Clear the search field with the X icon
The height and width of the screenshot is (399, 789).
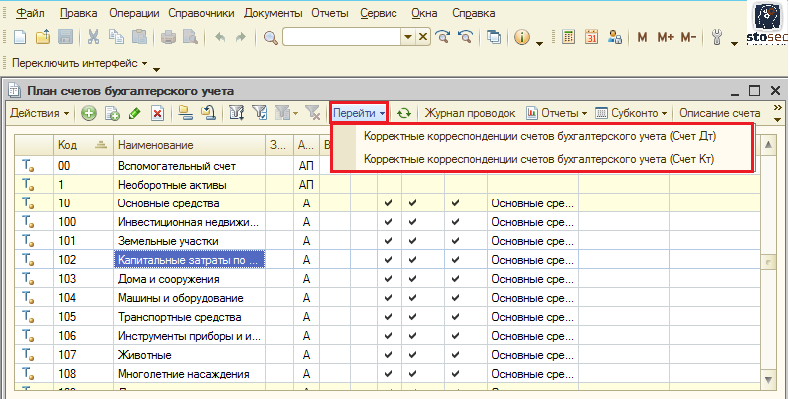423,37
